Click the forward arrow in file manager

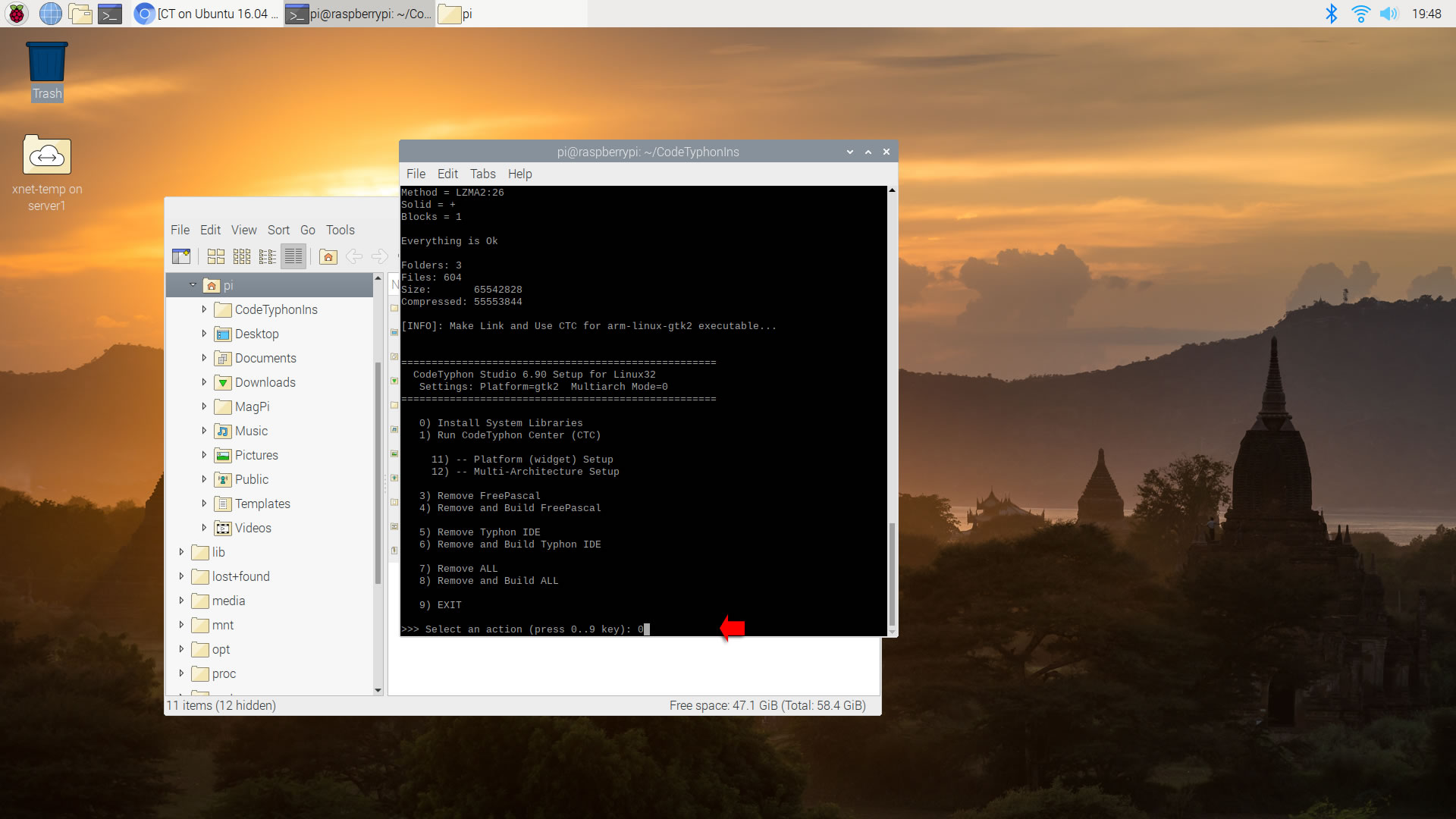(x=380, y=256)
